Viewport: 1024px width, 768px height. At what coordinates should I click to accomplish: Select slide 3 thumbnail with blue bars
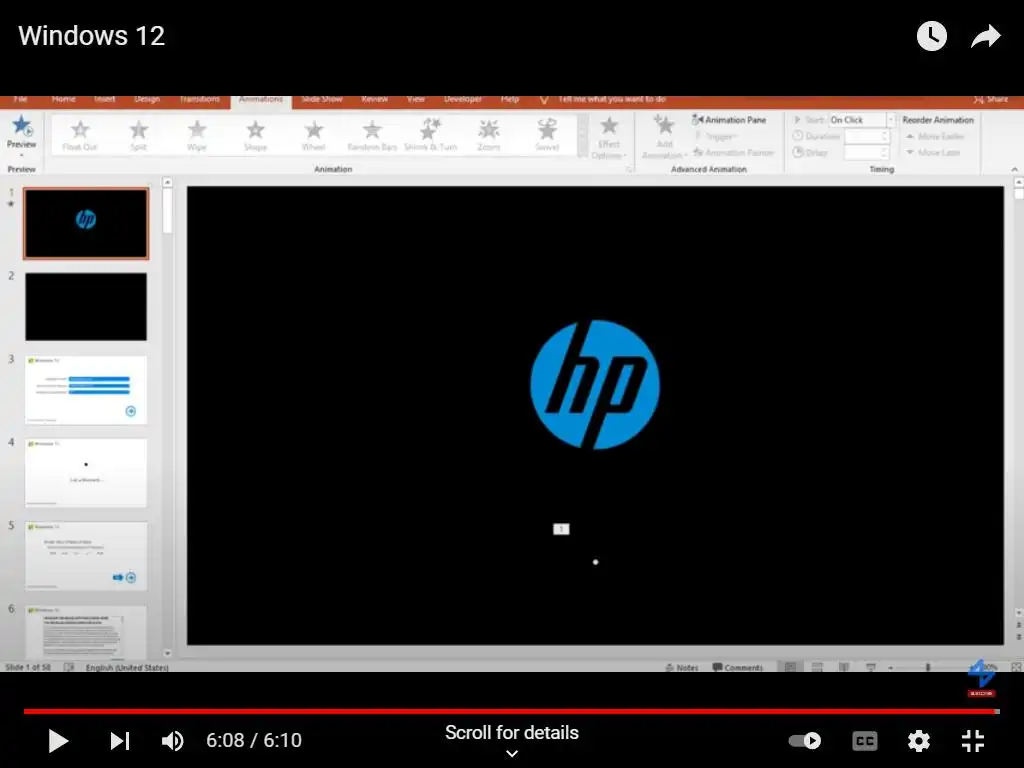tap(86, 390)
